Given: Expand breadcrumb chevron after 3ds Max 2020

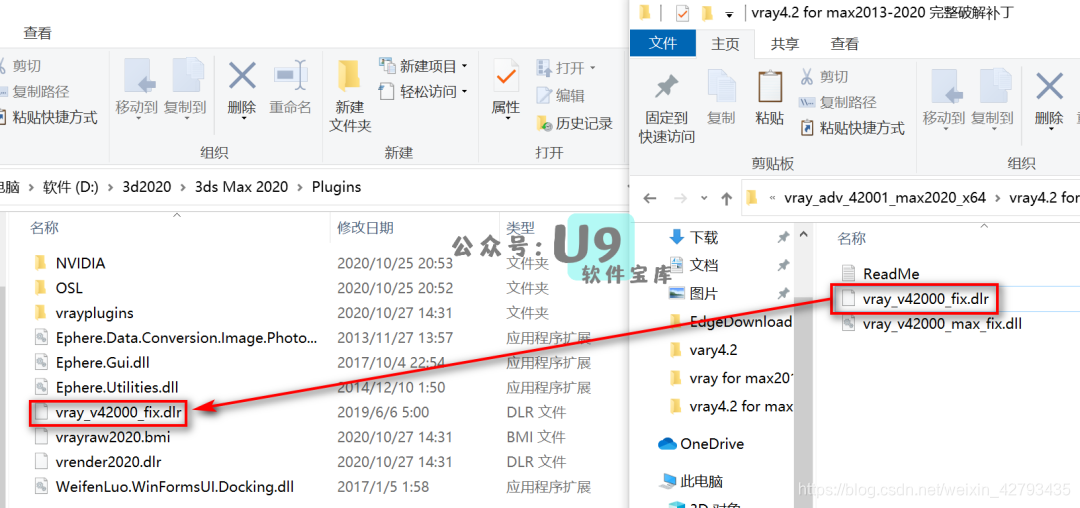Looking at the screenshot, I should [300, 187].
